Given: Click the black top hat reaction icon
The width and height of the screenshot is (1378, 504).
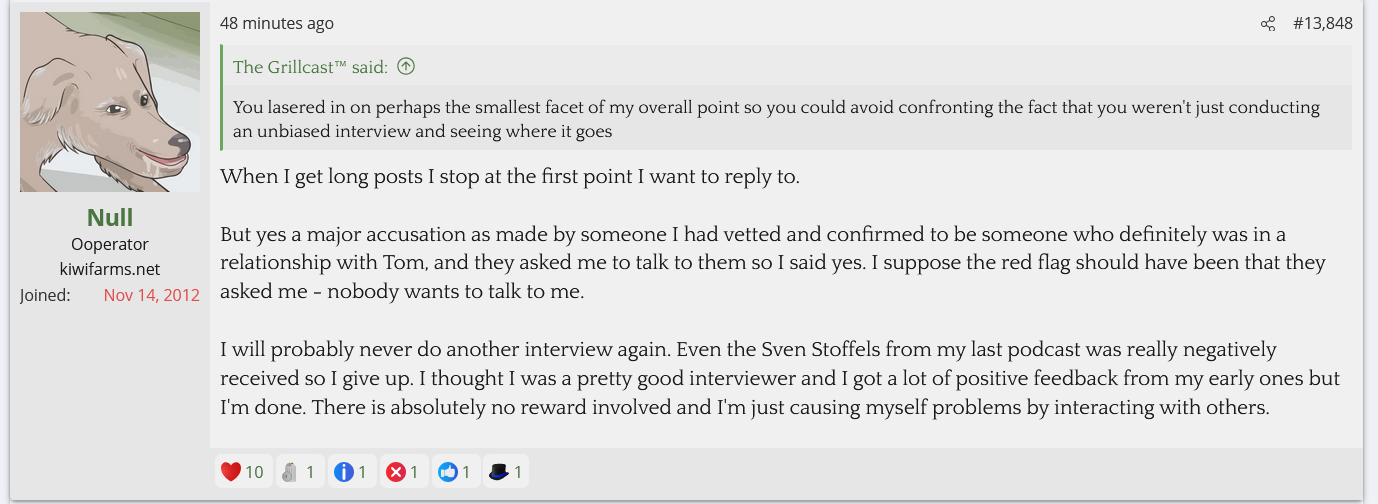Looking at the screenshot, I should 499,471.
